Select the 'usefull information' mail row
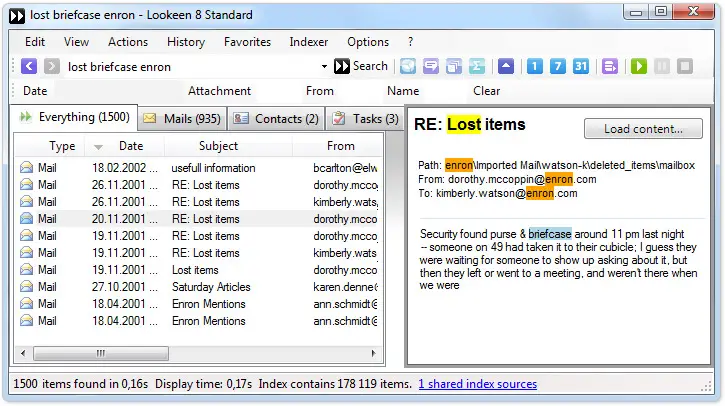The image size is (725, 406). pyautogui.click(x=199, y=168)
